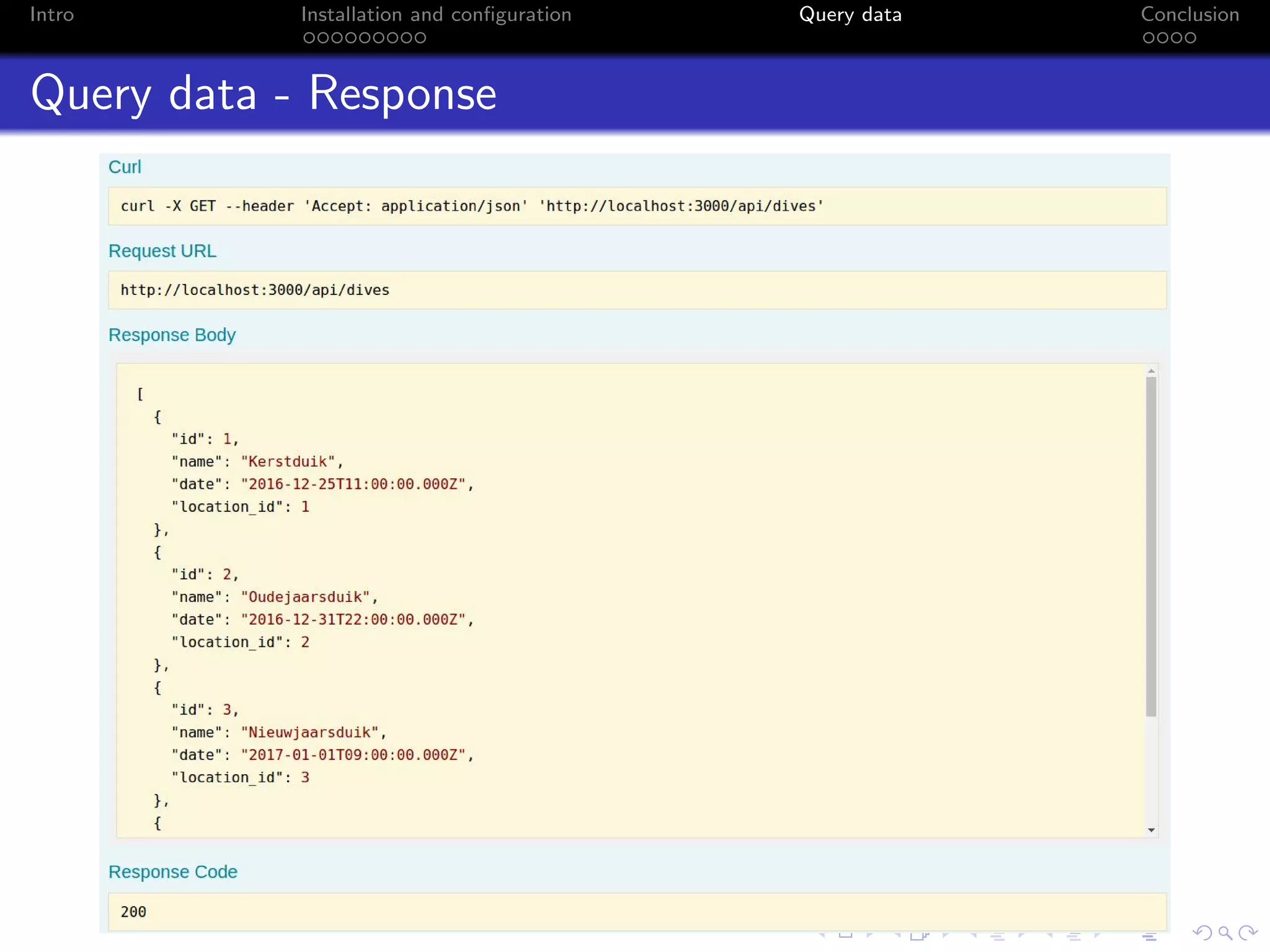Click the beamer go-back curved arrow icon
Viewport: 1270px width, 952px height.
1202,933
